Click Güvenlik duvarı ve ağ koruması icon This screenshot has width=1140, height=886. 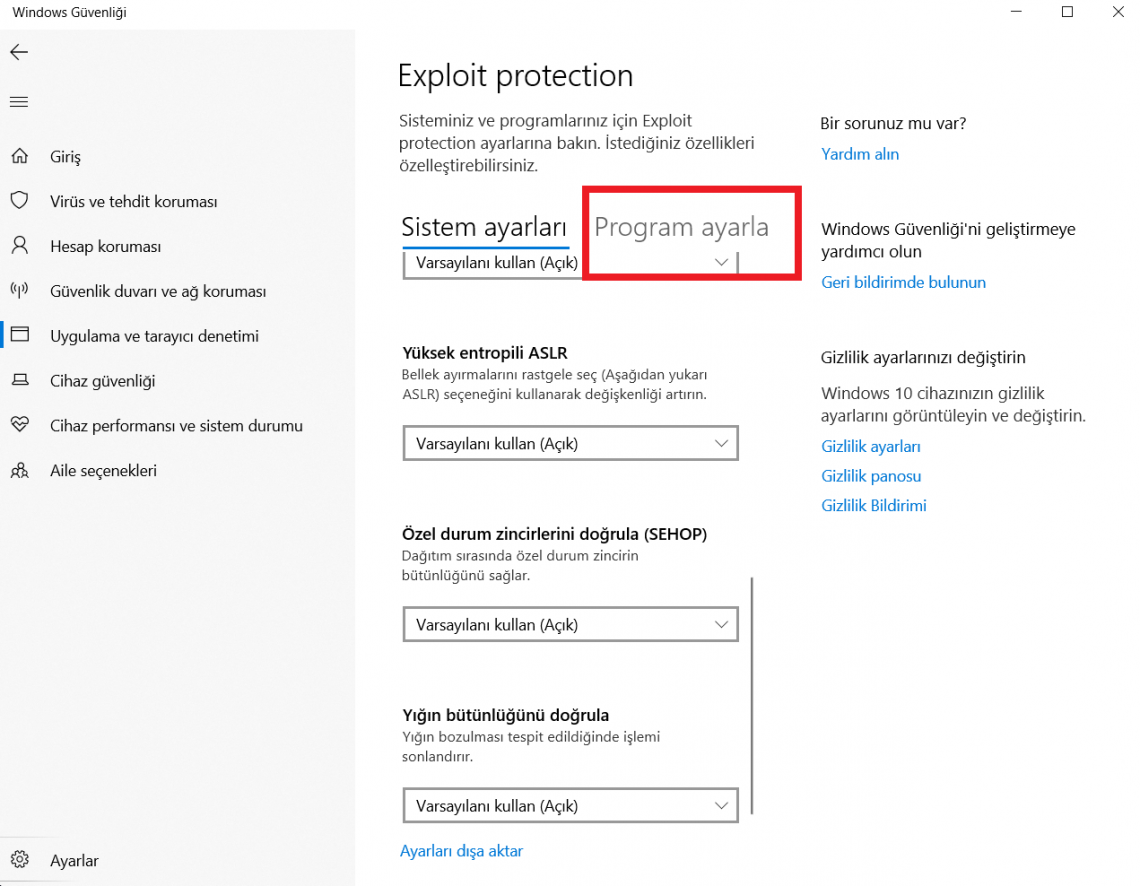[19, 291]
